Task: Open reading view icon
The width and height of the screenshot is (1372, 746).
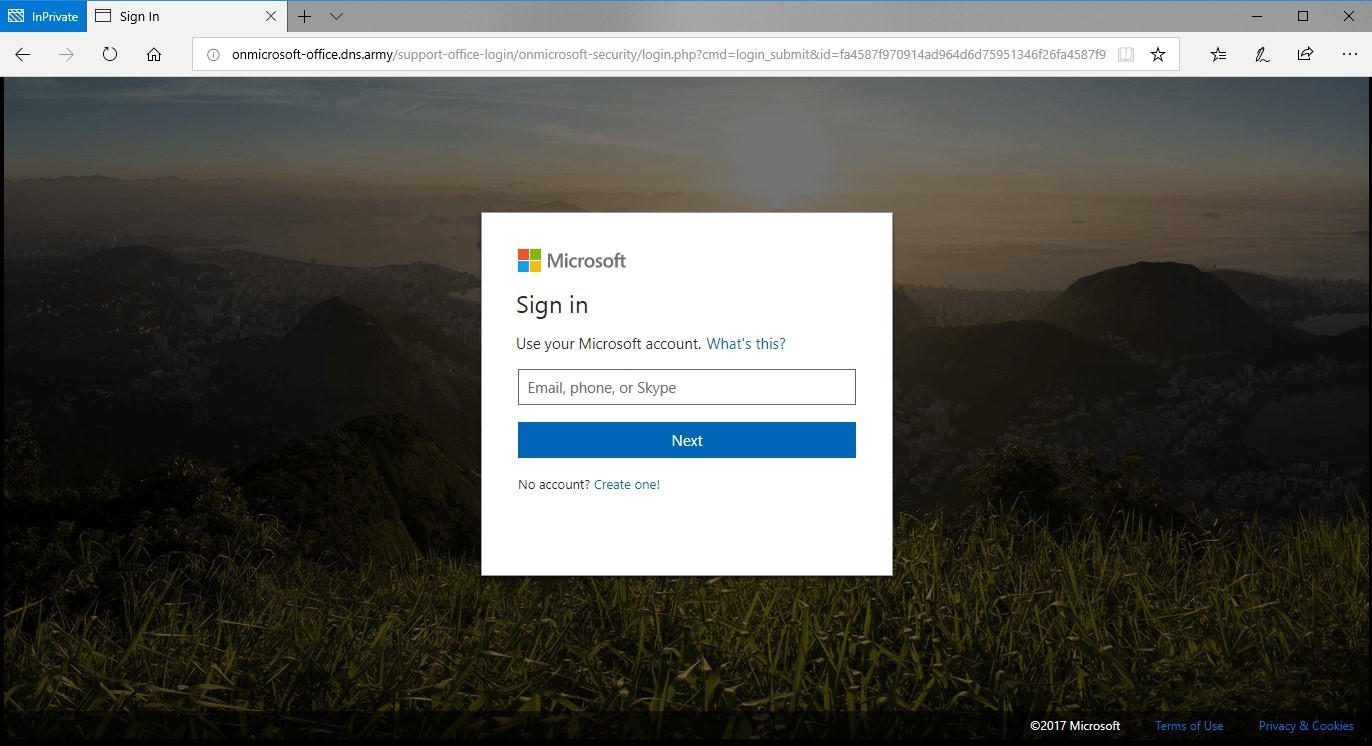Action: click(1126, 55)
